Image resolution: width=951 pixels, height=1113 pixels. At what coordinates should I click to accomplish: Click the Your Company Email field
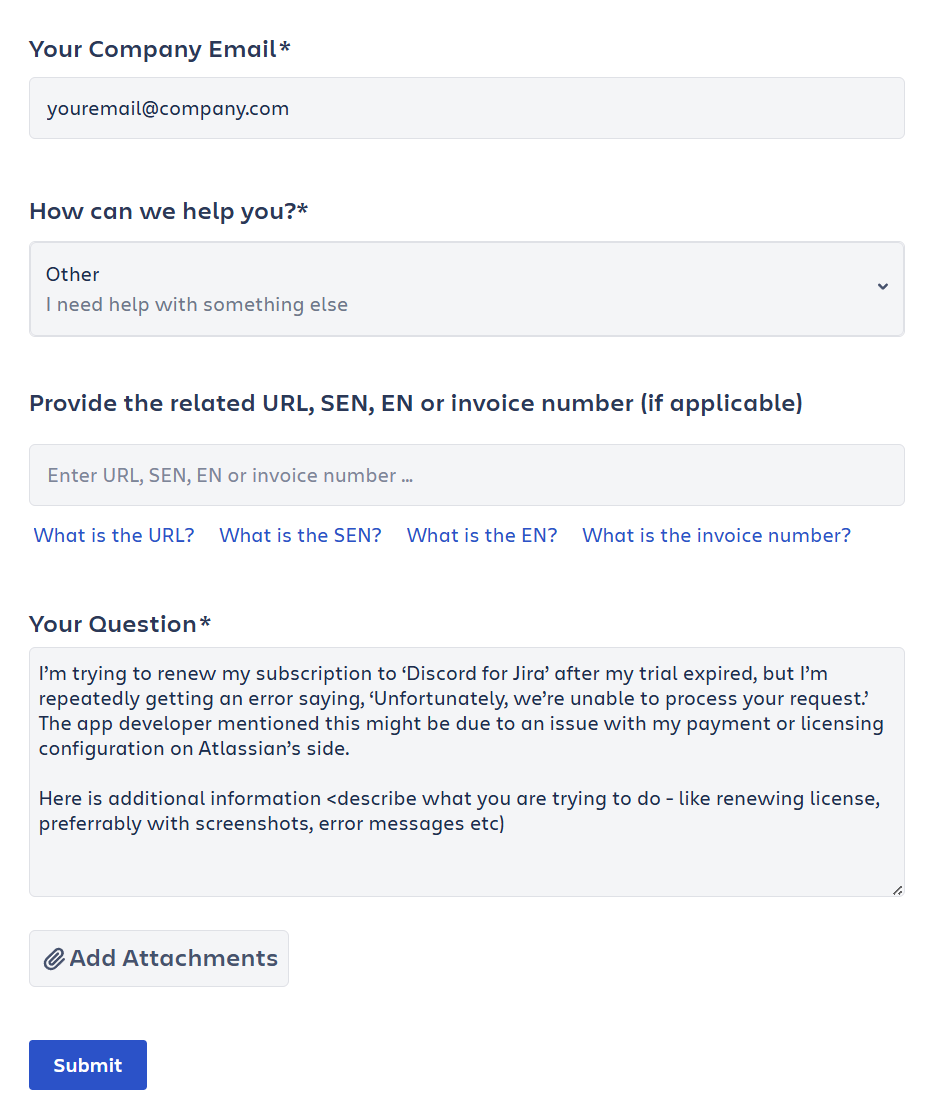[x=466, y=107]
